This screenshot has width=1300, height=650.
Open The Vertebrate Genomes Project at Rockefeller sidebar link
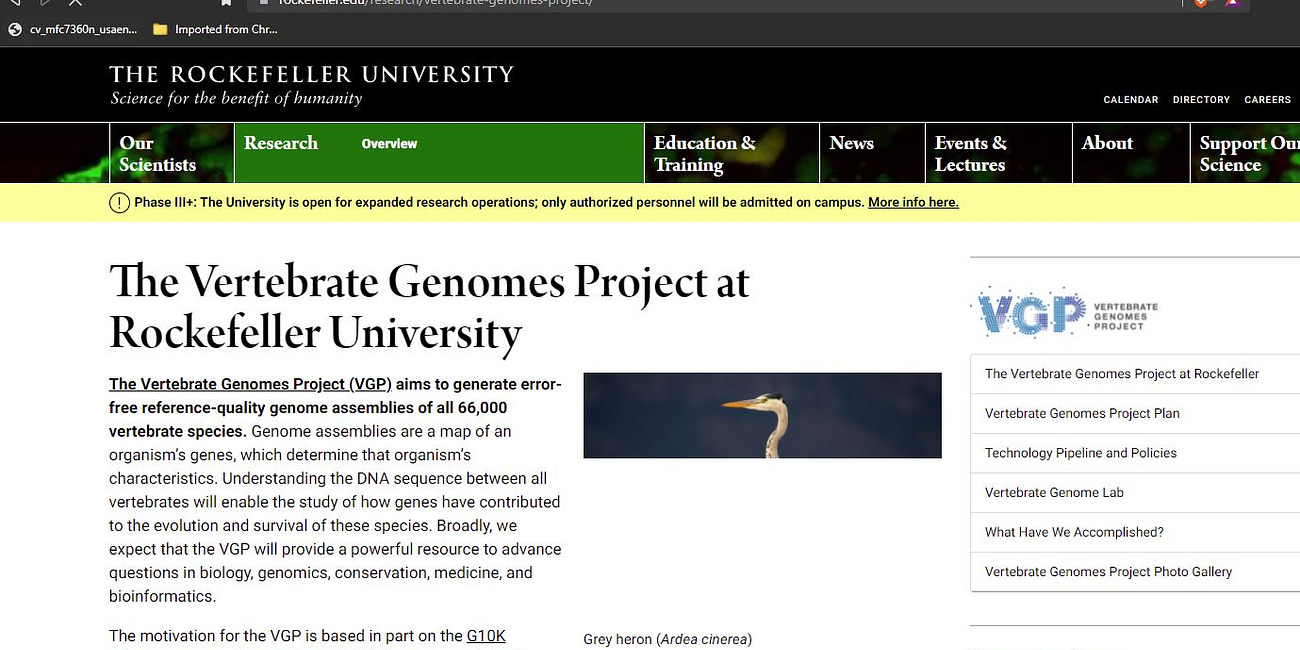tap(1122, 374)
